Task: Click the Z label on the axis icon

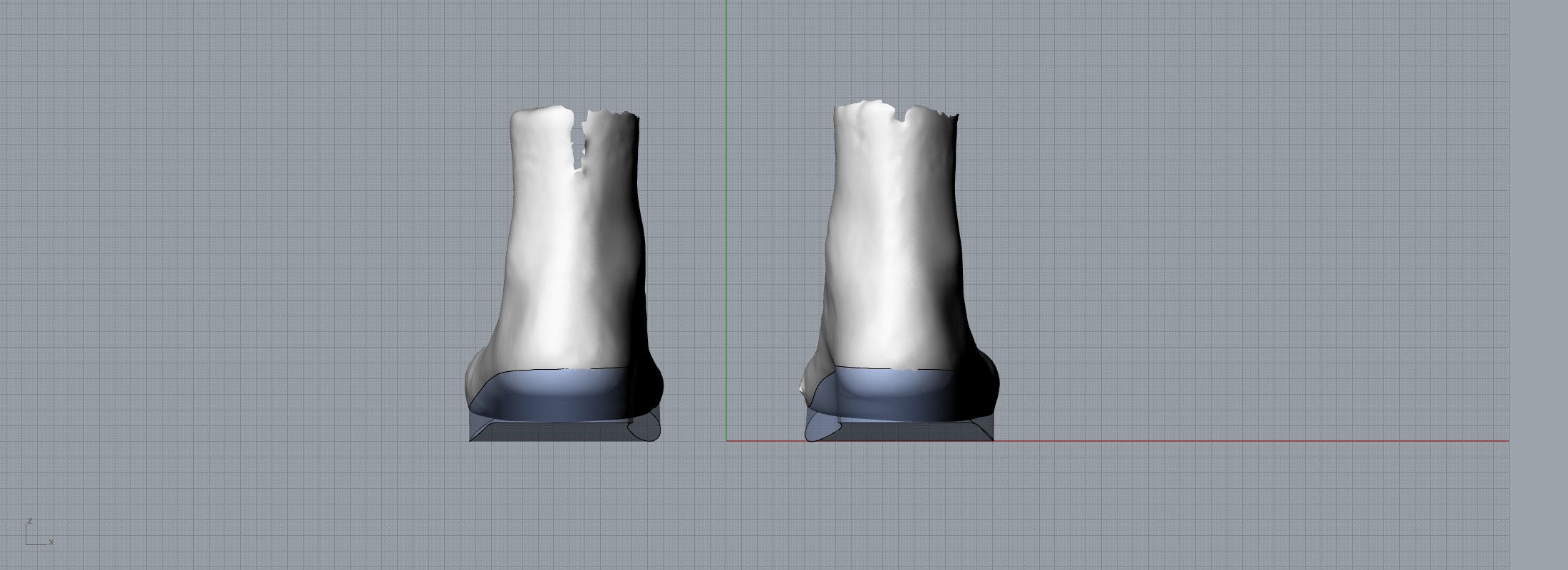Action: pyautogui.click(x=30, y=521)
